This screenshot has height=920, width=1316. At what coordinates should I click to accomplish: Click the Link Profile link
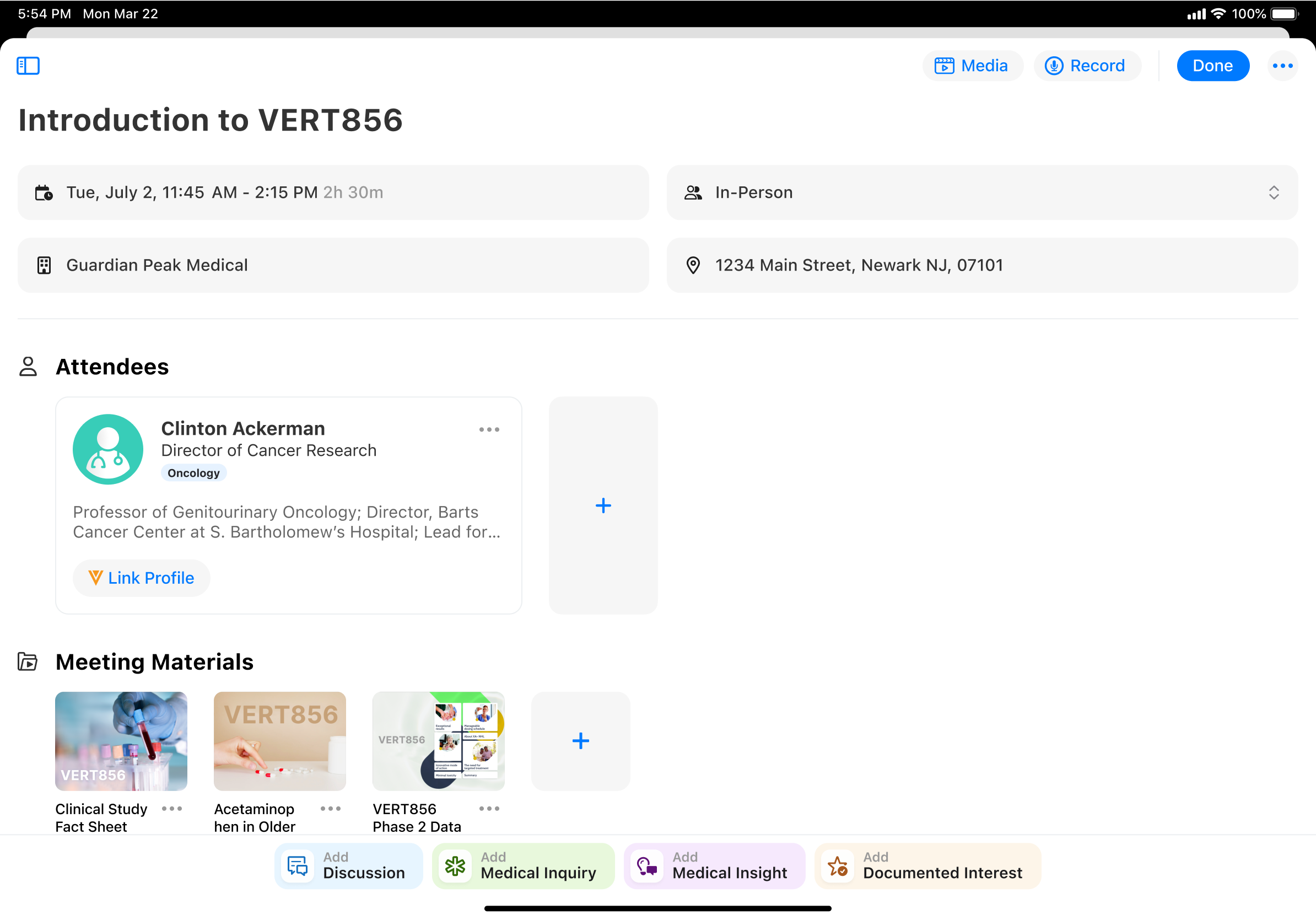[142, 578]
